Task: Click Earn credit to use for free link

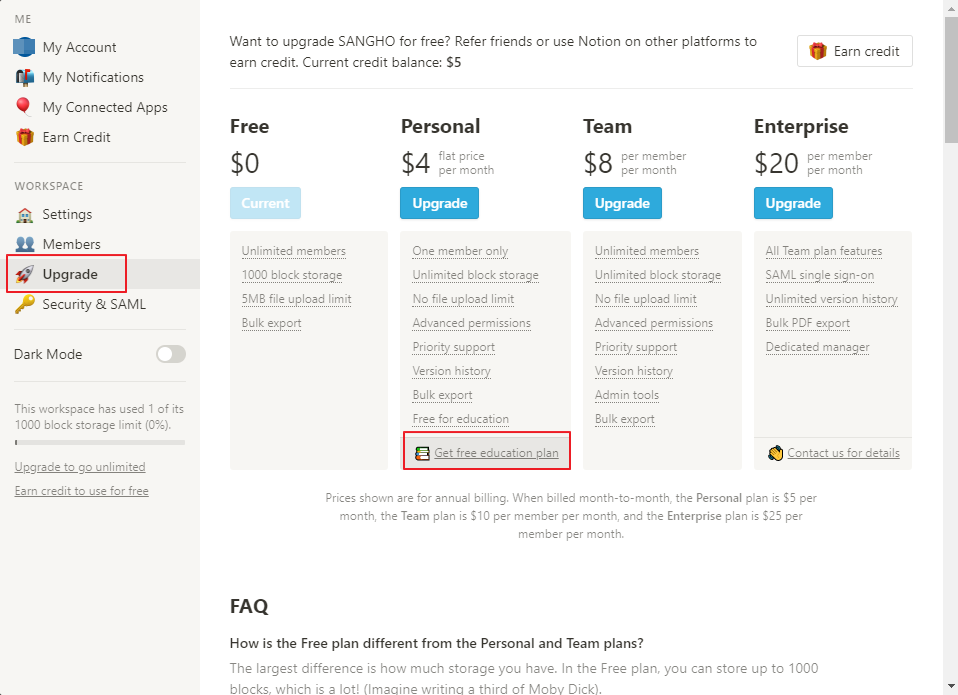Action: (x=81, y=491)
